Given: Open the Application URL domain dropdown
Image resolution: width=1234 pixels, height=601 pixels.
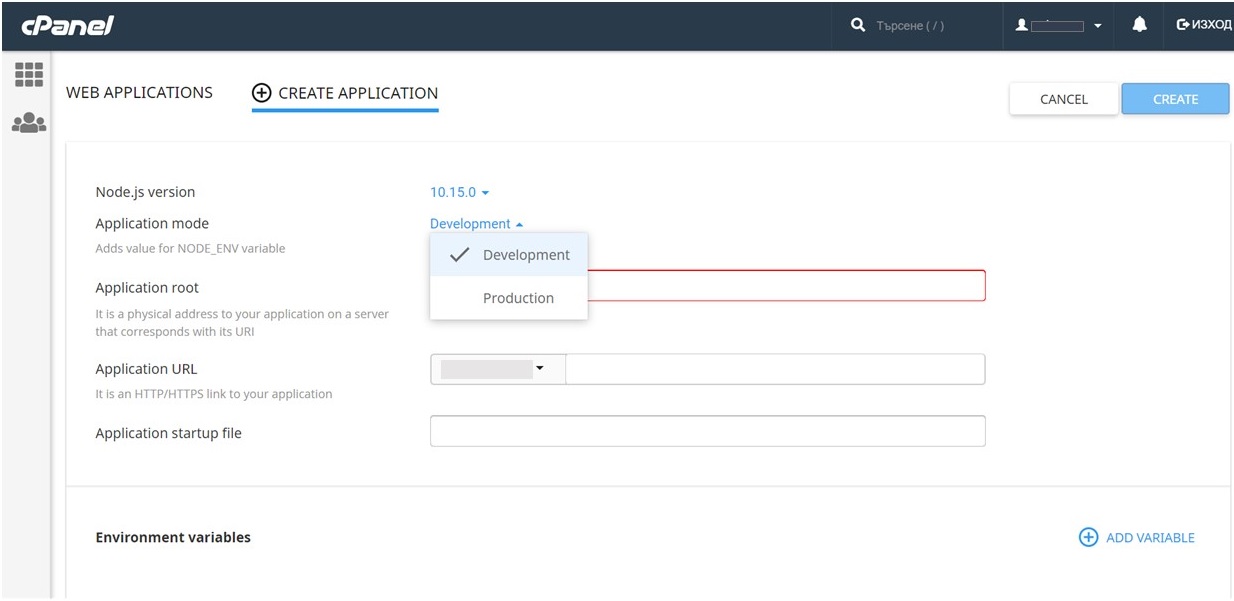Looking at the screenshot, I should coord(497,369).
